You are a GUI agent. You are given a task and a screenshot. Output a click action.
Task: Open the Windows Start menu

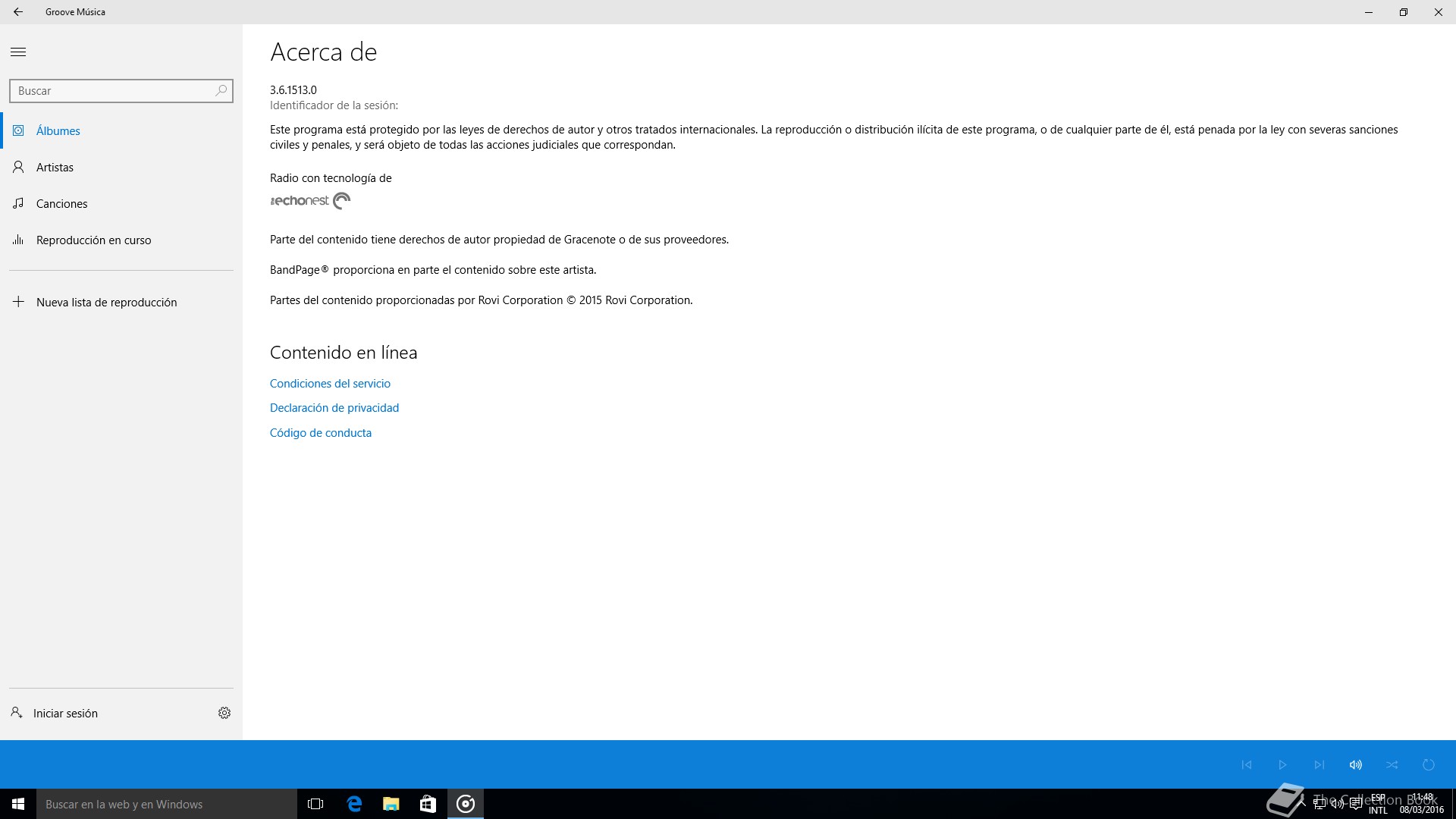18,804
